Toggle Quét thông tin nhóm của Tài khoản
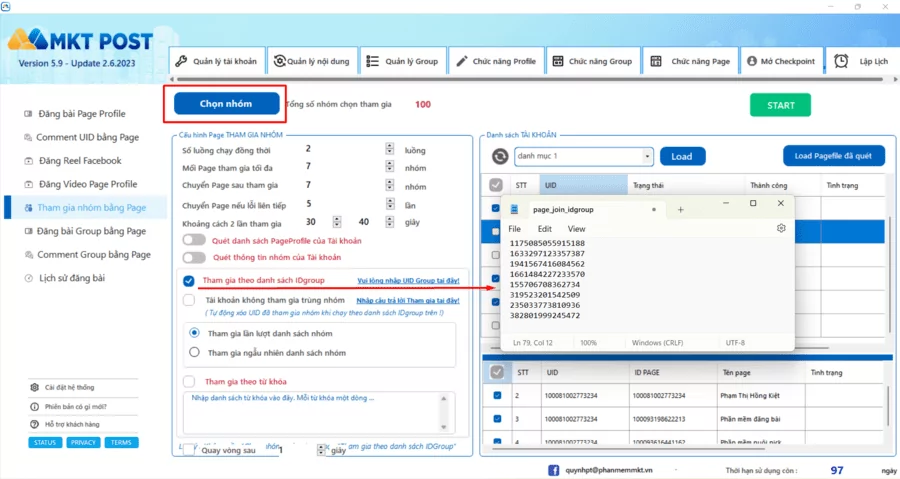This screenshot has width=900, height=479. [194, 257]
